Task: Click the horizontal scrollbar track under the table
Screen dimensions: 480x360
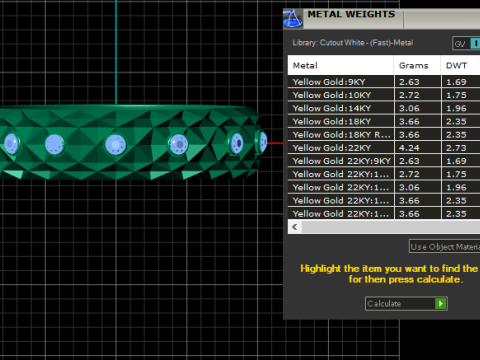Action: click(x=391, y=227)
